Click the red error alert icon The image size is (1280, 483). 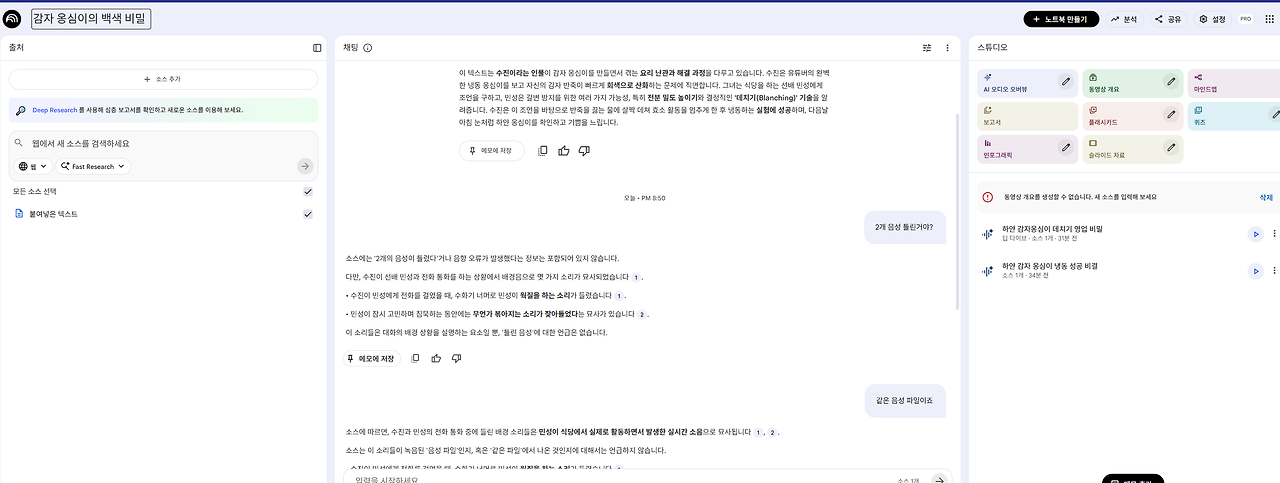point(987,198)
